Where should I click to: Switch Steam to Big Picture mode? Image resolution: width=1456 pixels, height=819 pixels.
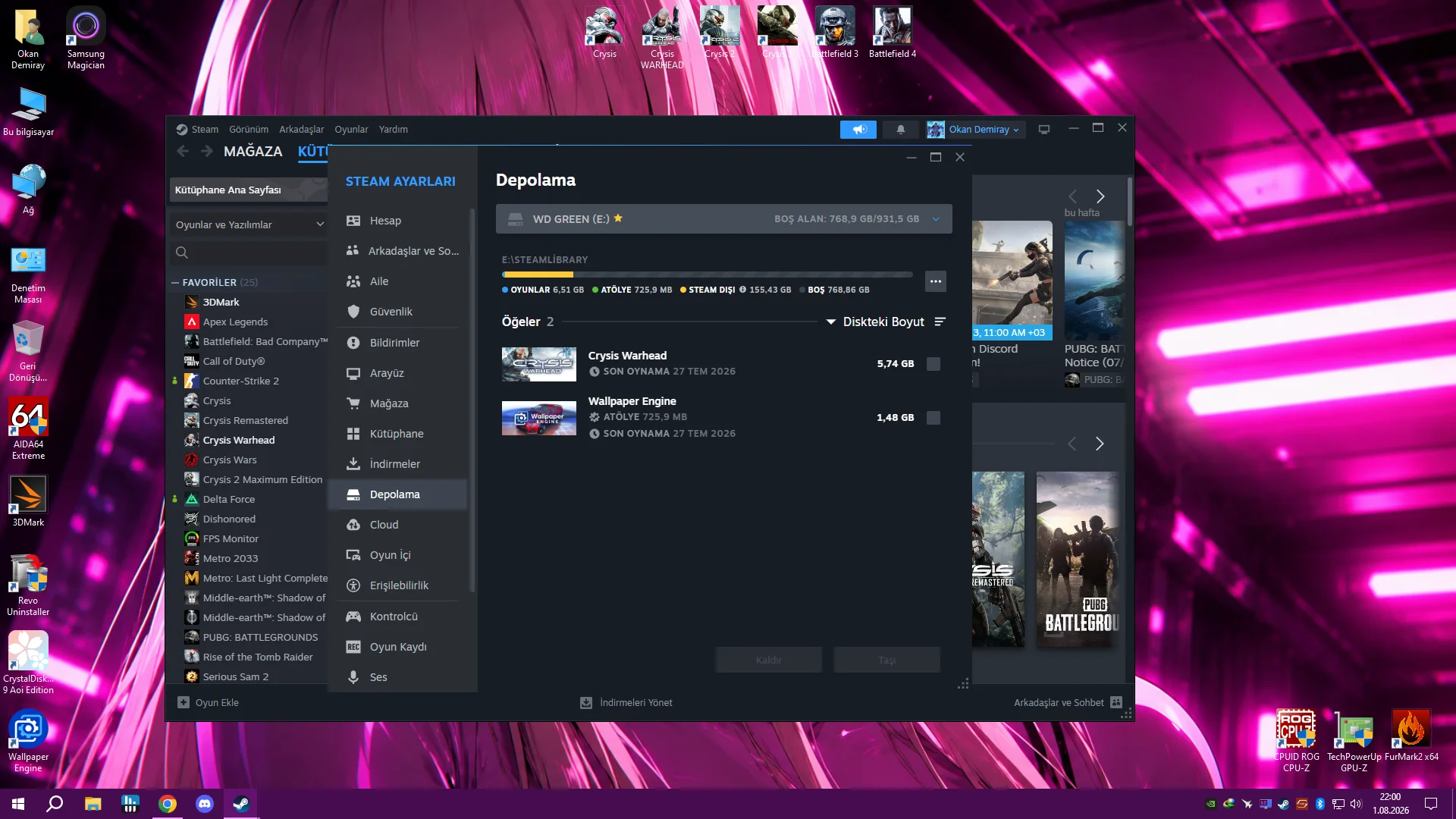pos(1044,130)
